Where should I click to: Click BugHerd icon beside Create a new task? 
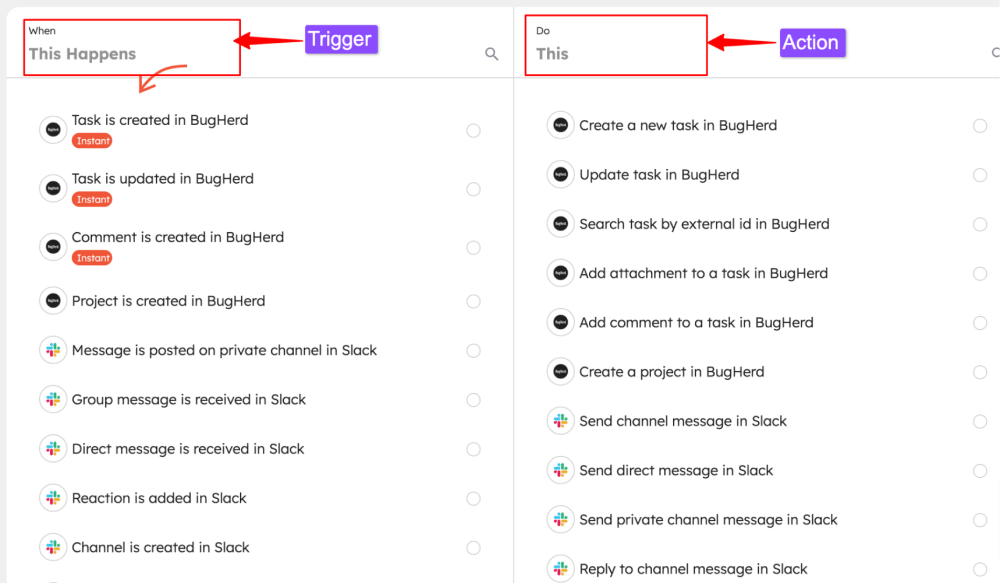(x=561, y=125)
